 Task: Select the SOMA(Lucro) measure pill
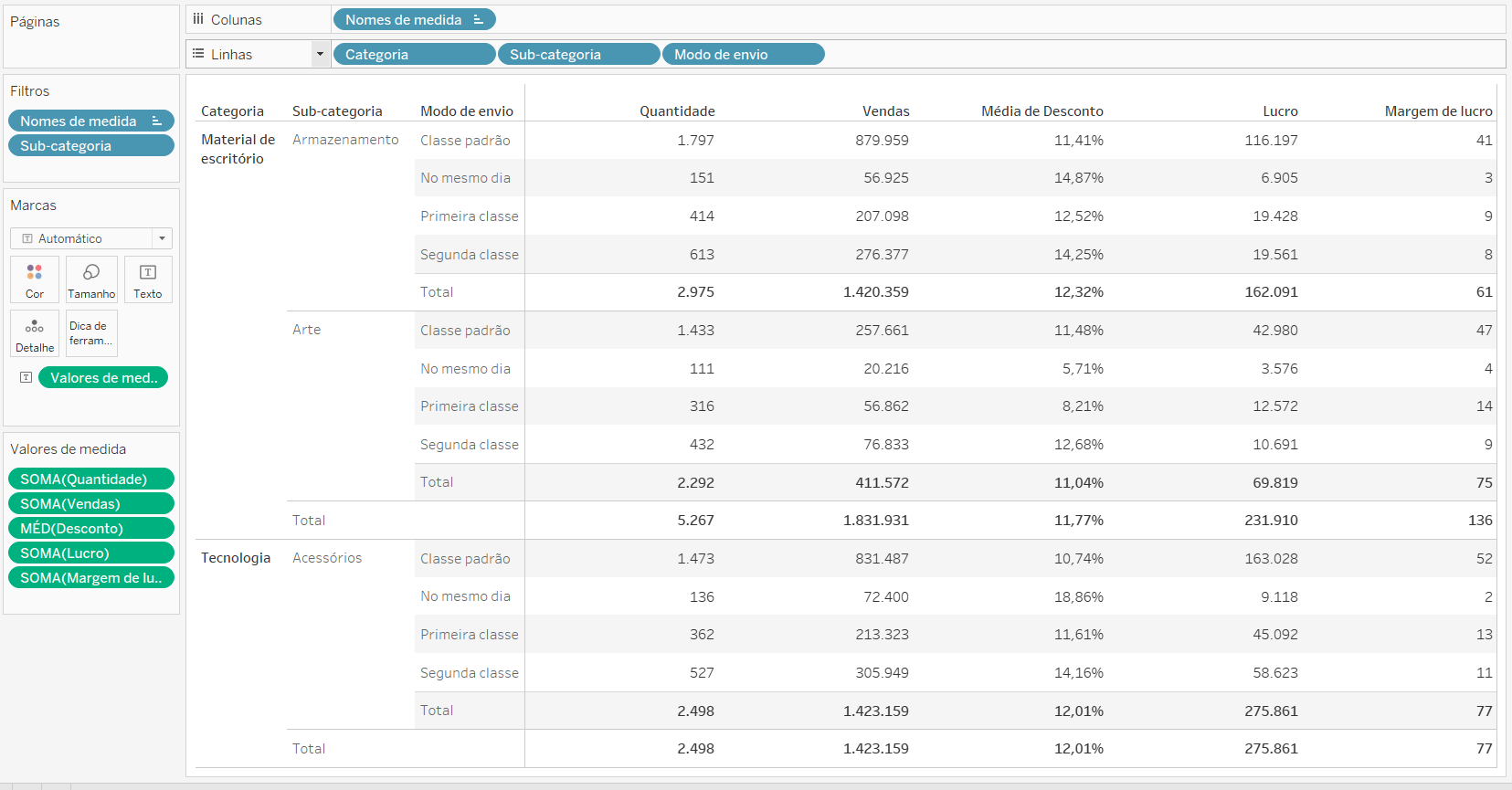[90, 553]
